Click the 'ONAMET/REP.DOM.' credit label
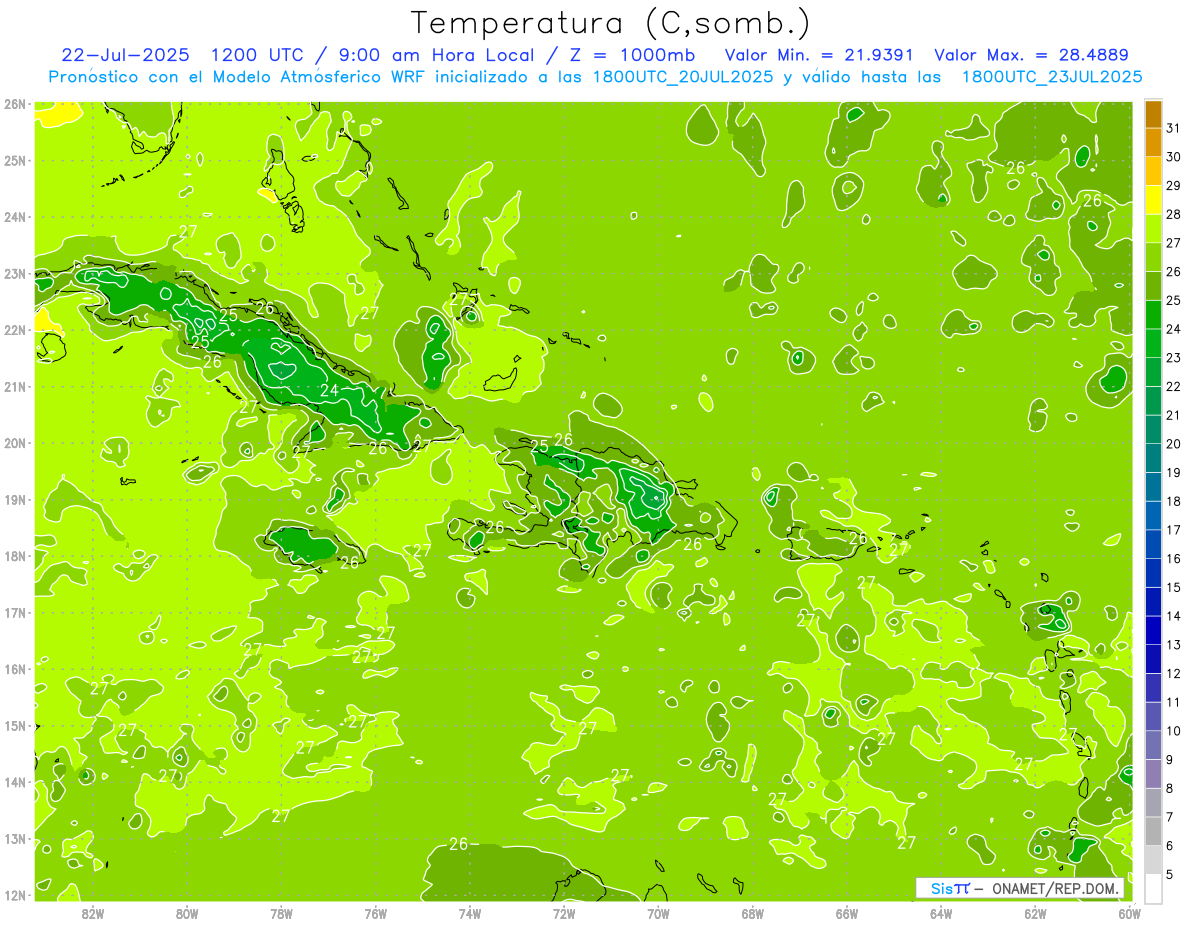 coord(1055,888)
